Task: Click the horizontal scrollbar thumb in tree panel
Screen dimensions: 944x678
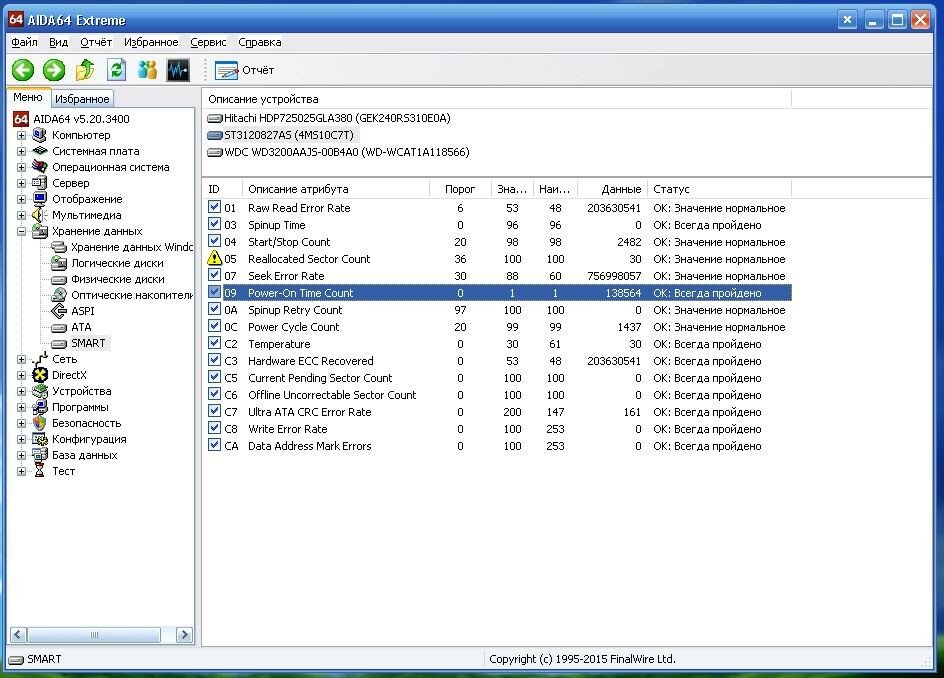Action: click(94, 635)
